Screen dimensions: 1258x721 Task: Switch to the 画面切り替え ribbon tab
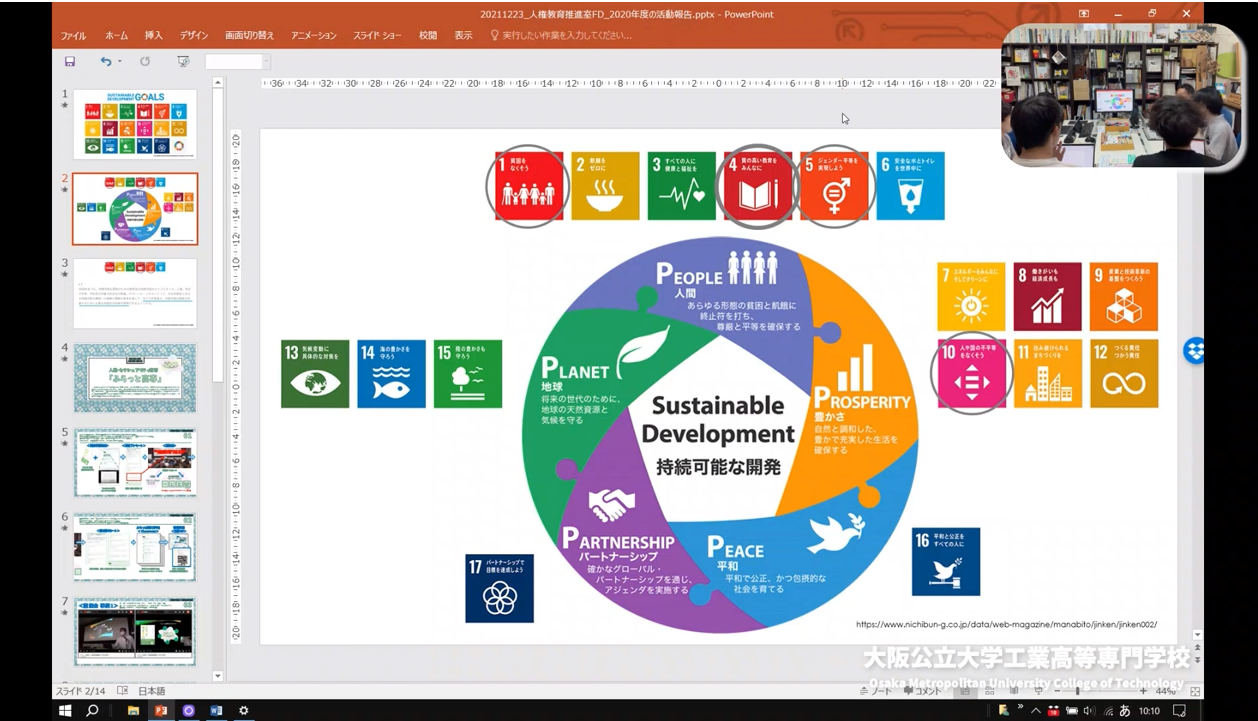[249, 35]
